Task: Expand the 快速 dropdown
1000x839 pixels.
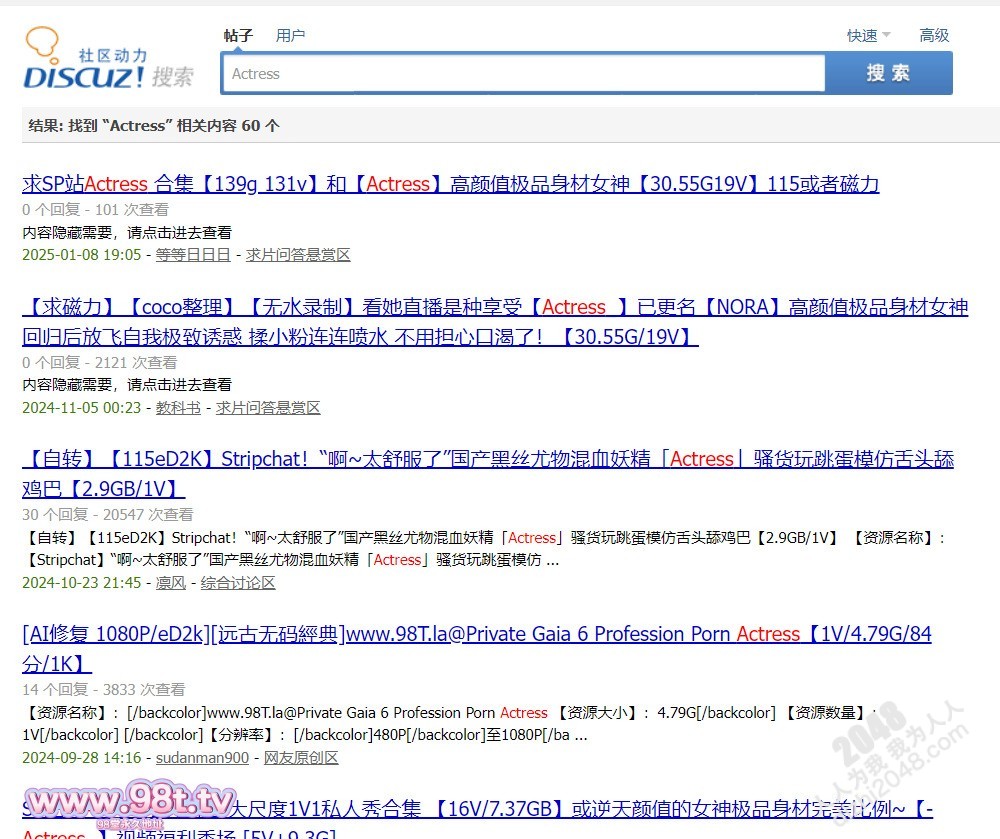Action: pos(868,35)
